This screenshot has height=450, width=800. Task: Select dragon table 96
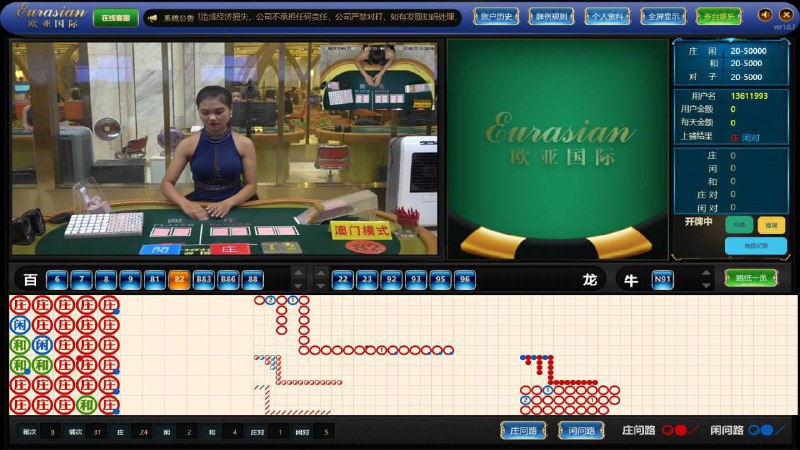465,280
